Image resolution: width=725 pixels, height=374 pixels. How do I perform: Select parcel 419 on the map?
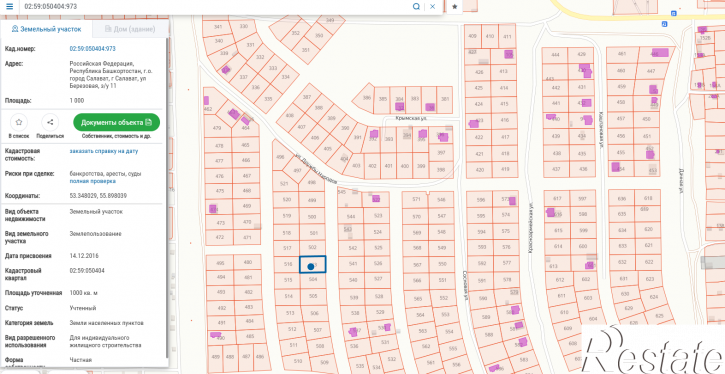coord(504,170)
